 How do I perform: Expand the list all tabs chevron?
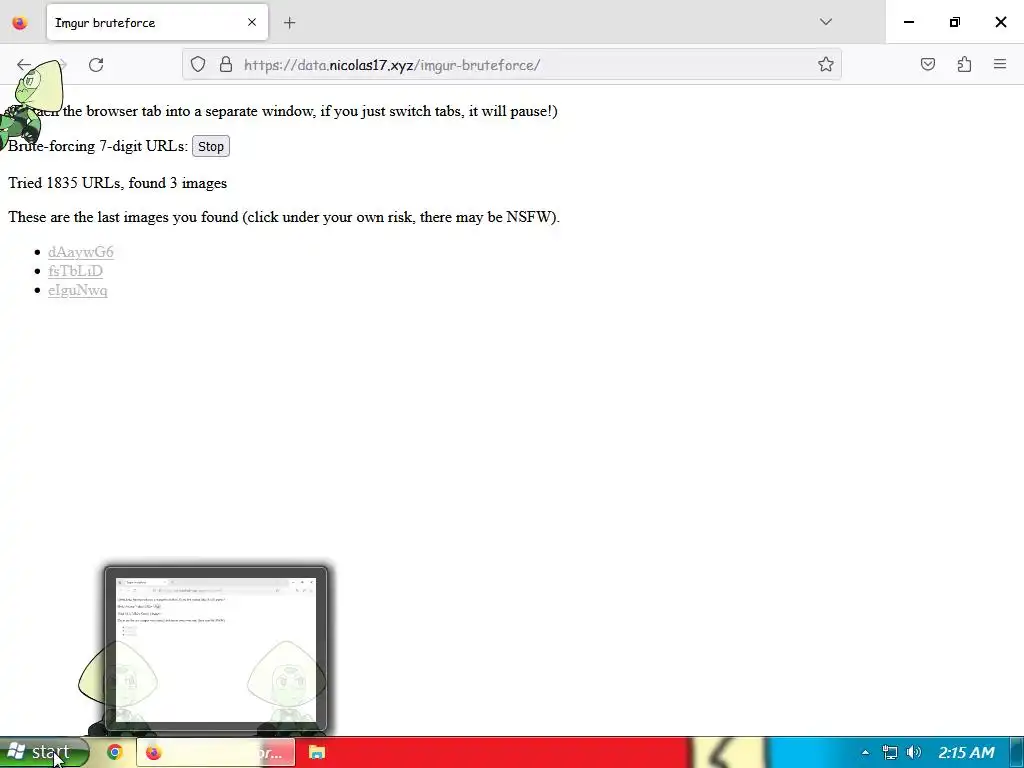[x=825, y=22]
